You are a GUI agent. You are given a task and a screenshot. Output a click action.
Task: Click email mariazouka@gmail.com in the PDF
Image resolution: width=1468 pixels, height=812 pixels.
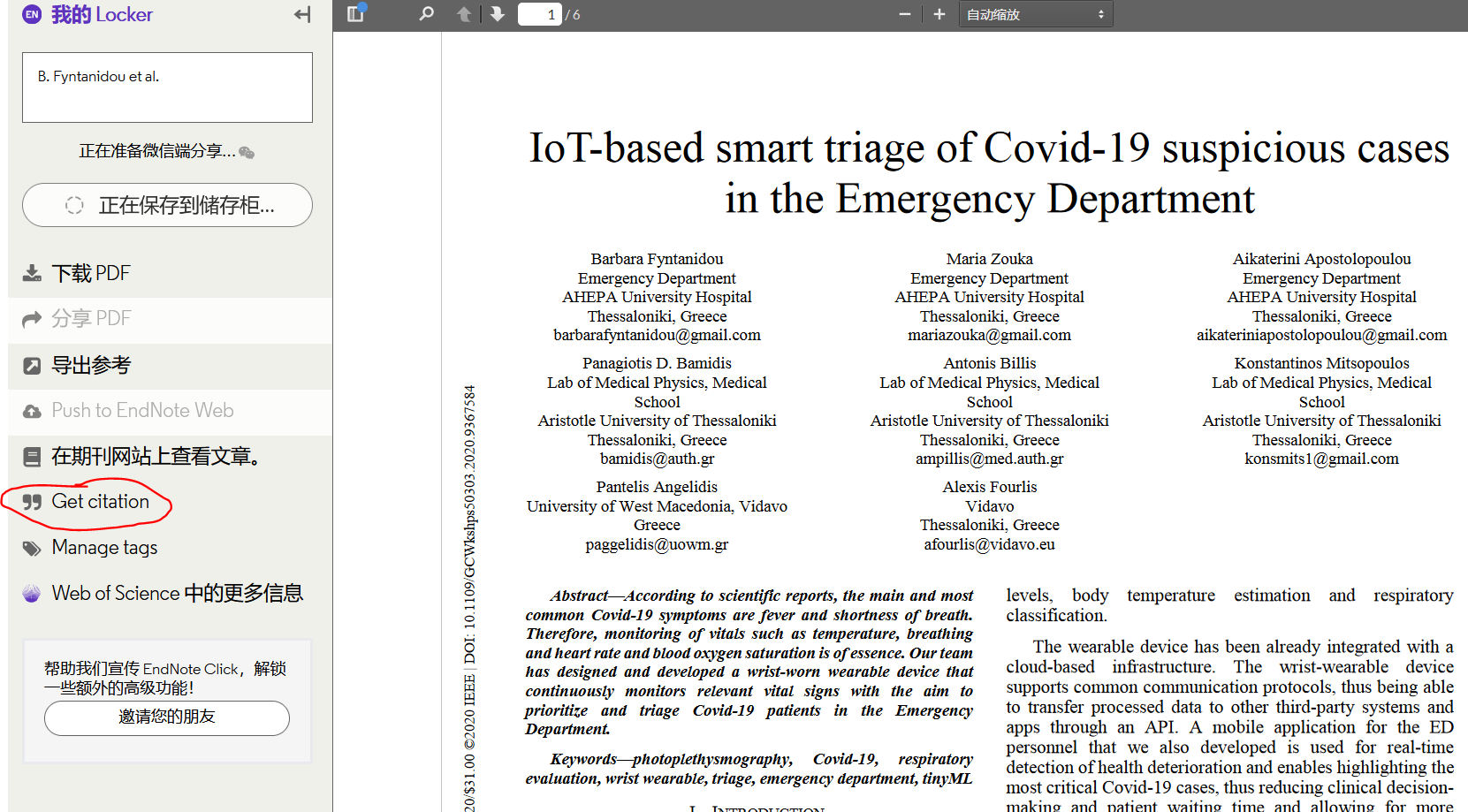pyautogui.click(x=989, y=336)
